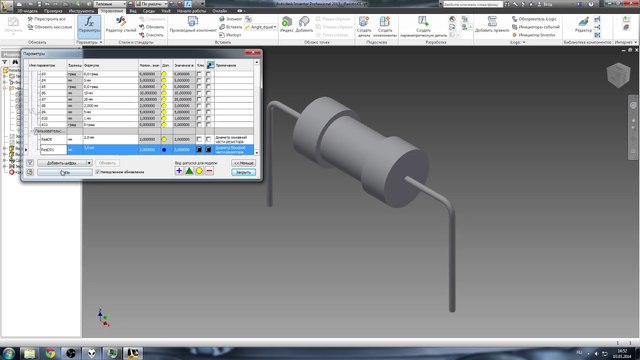Click the Import tool in the Insert panel
This screenshot has width=640, height=360.
[x=230, y=35]
